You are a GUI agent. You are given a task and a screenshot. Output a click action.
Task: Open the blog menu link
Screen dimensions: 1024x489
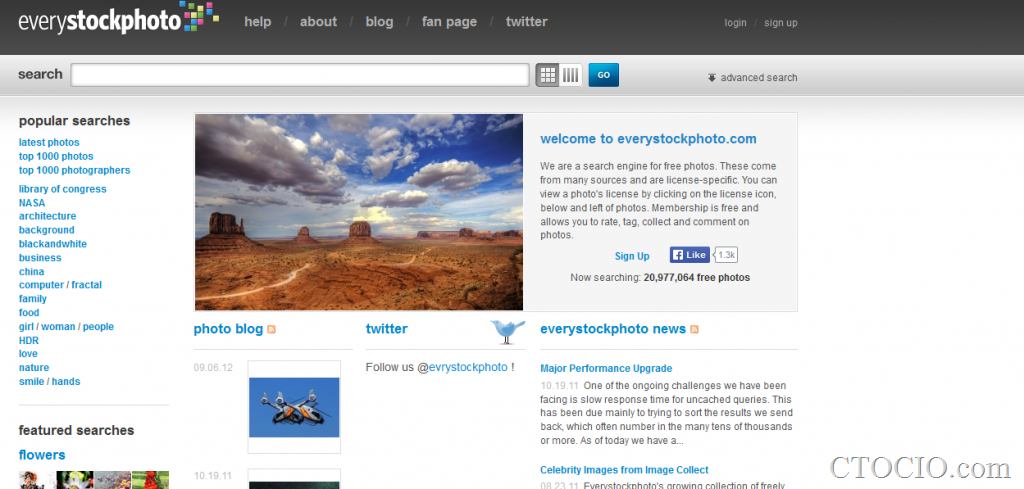tap(379, 22)
